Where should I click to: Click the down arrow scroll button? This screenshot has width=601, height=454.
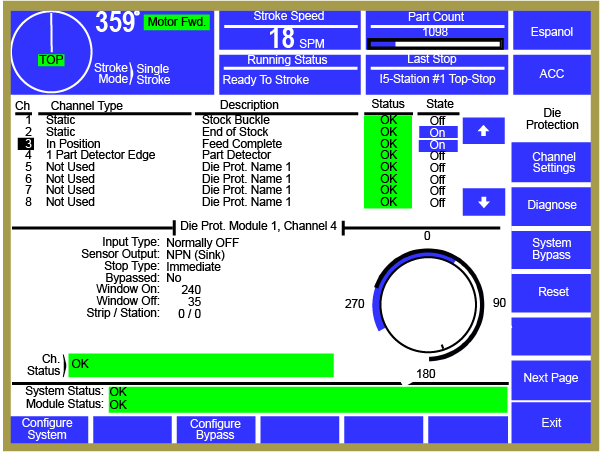point(483,201)
